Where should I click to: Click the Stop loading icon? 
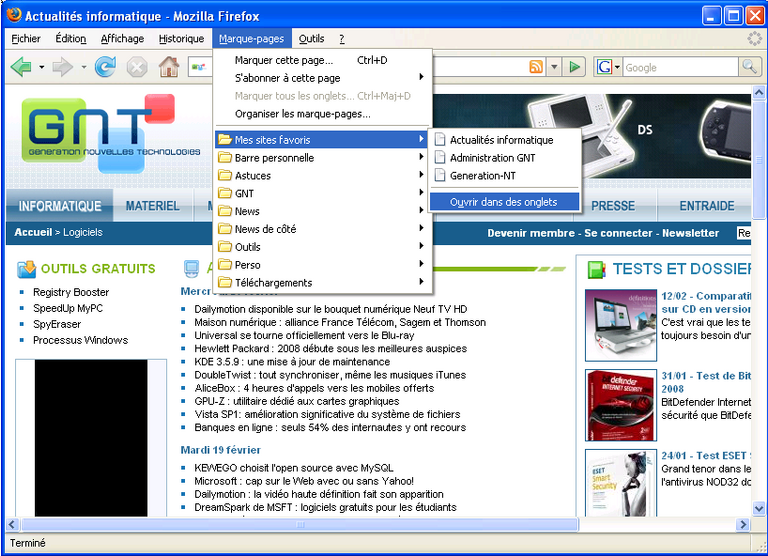pos(137,67)
